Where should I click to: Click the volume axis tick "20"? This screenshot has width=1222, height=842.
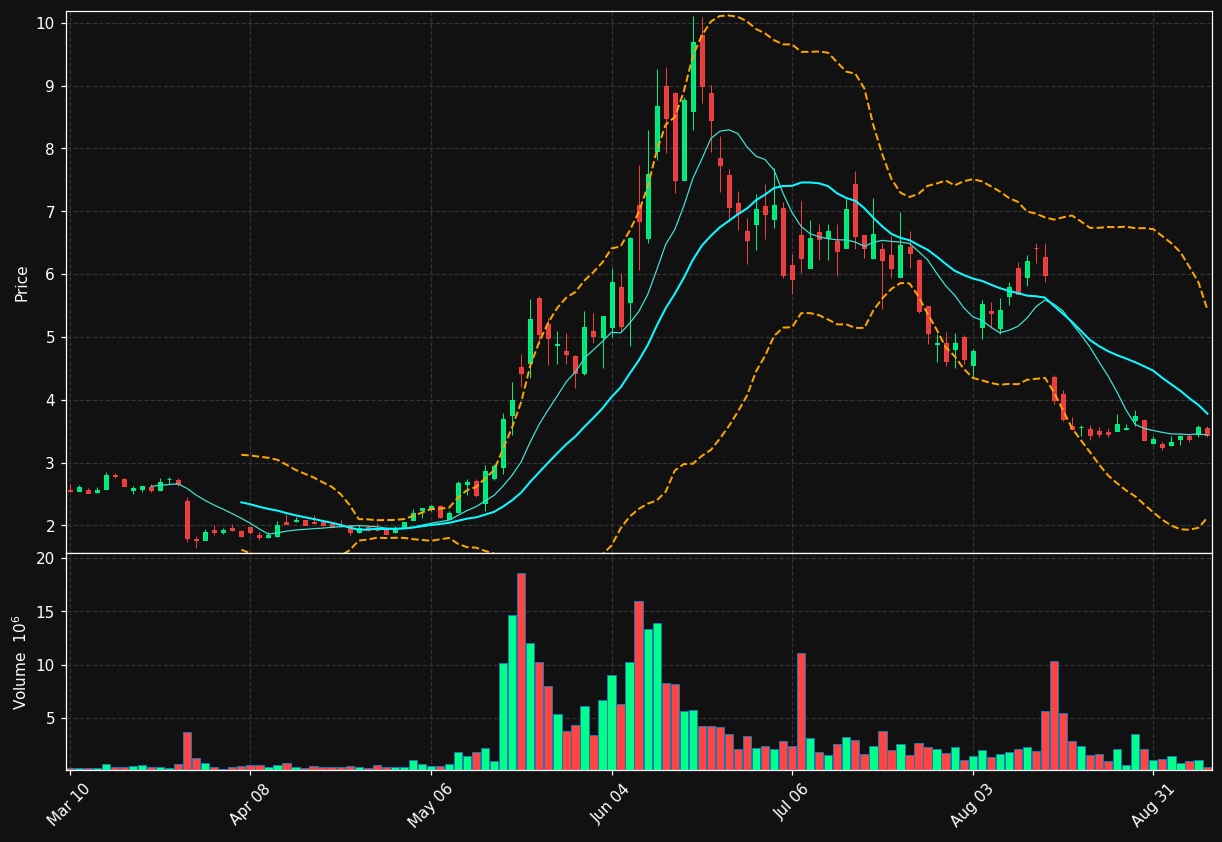[45, 558]
